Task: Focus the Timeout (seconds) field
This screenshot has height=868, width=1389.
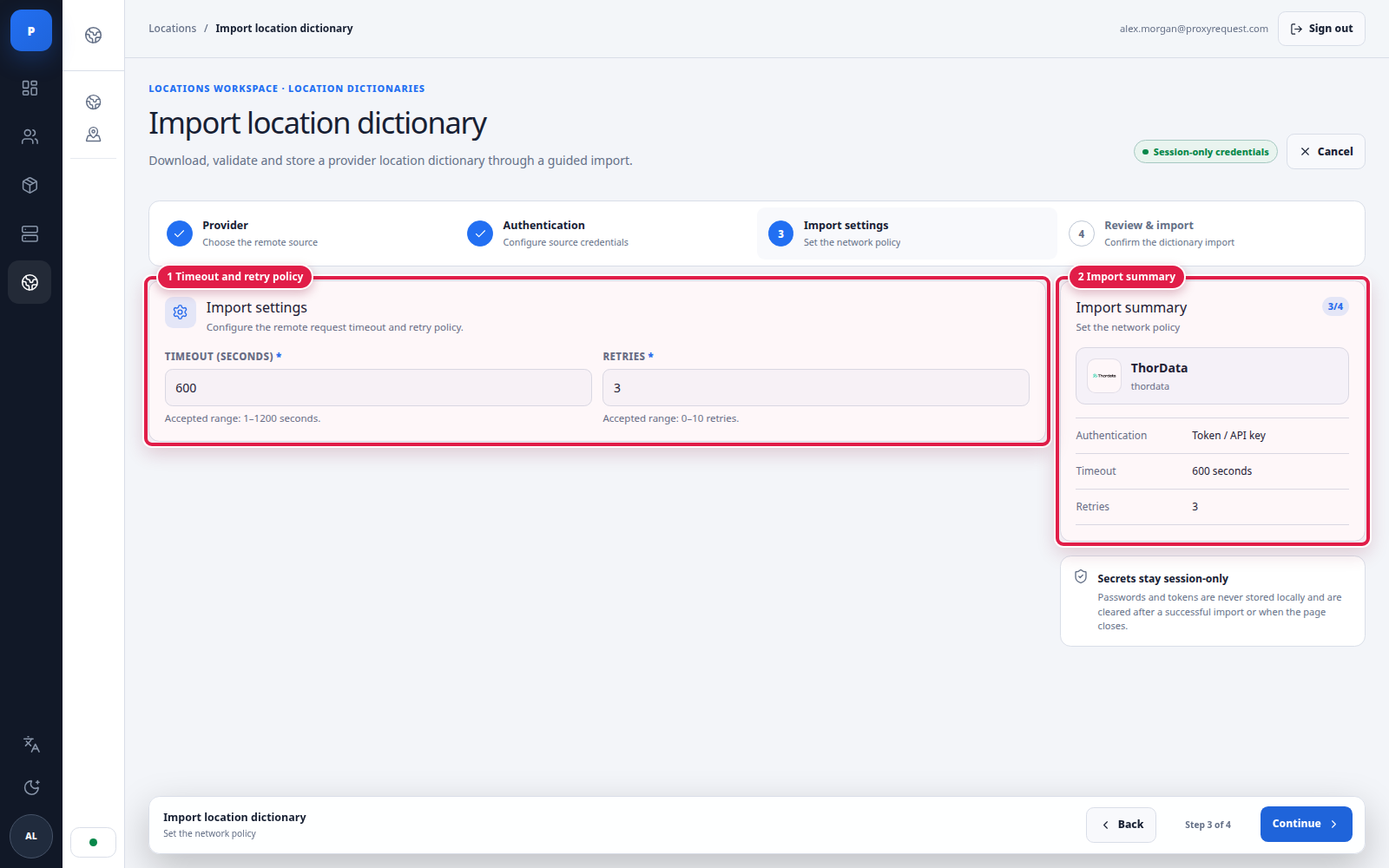Action: coord(379,388)
